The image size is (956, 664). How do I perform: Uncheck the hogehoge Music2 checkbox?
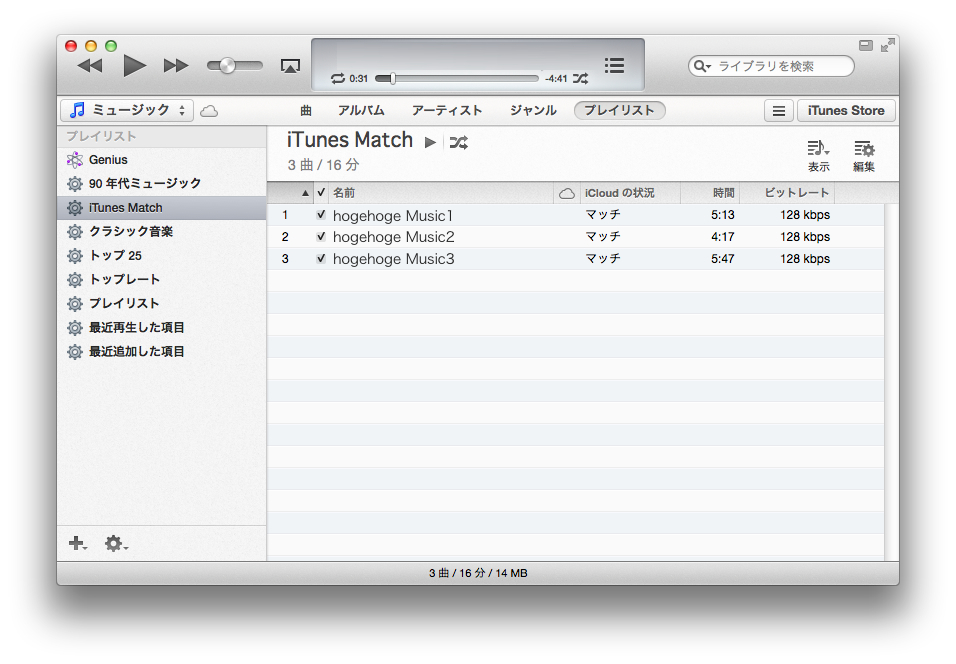tap(321, 237)
